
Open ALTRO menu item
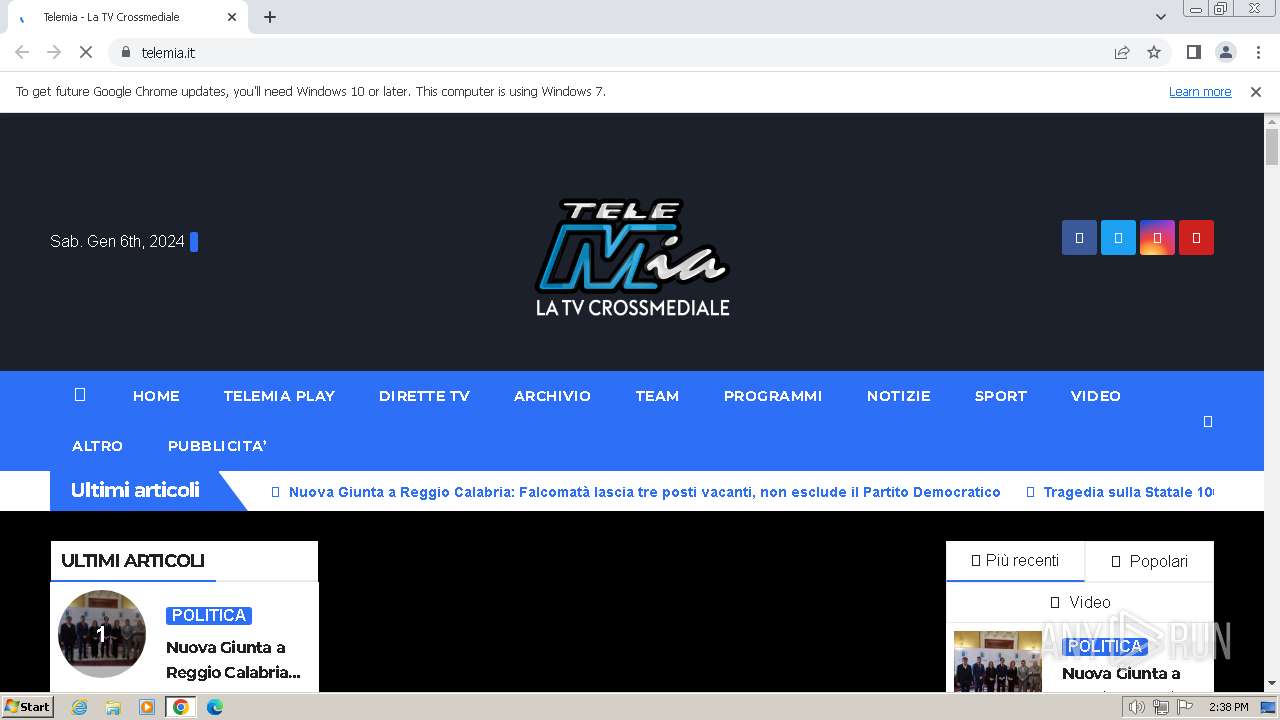[97, 446]
